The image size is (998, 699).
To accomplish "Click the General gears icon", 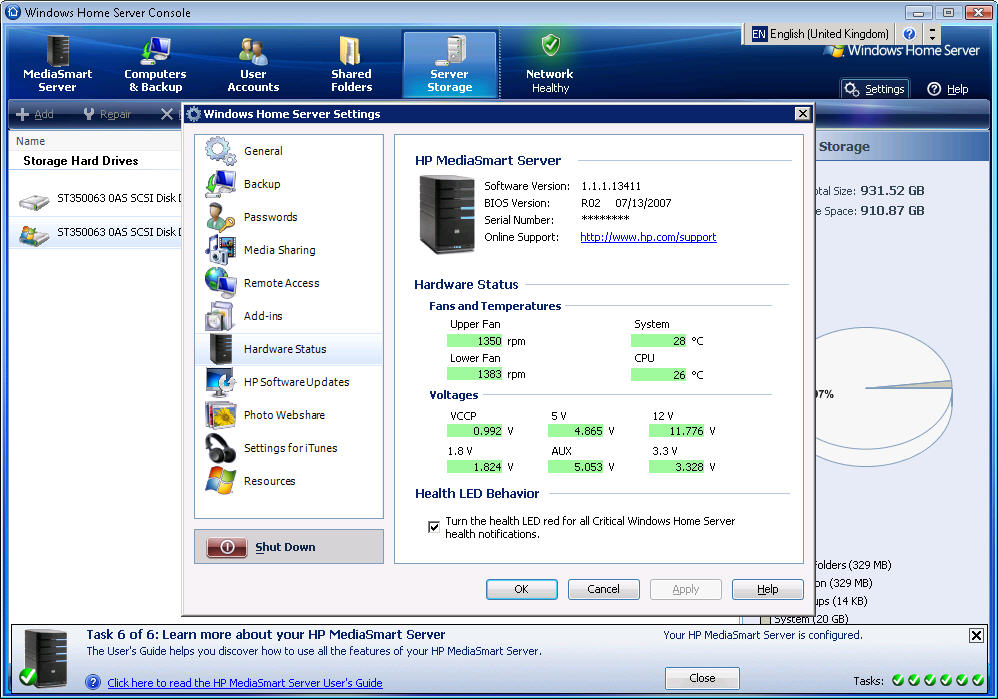I will [x=220, y=151].
